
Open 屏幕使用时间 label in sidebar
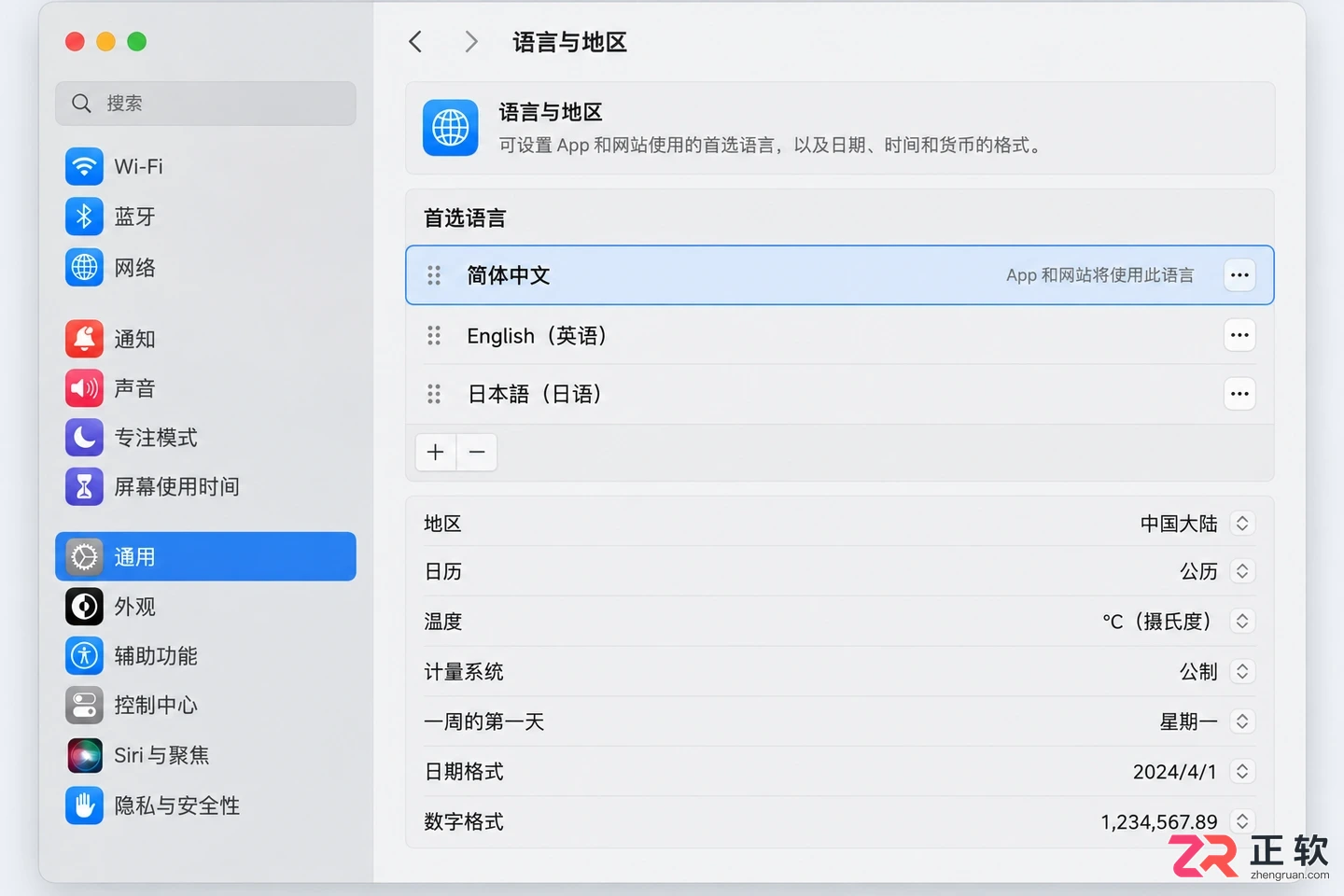point(176,486)
